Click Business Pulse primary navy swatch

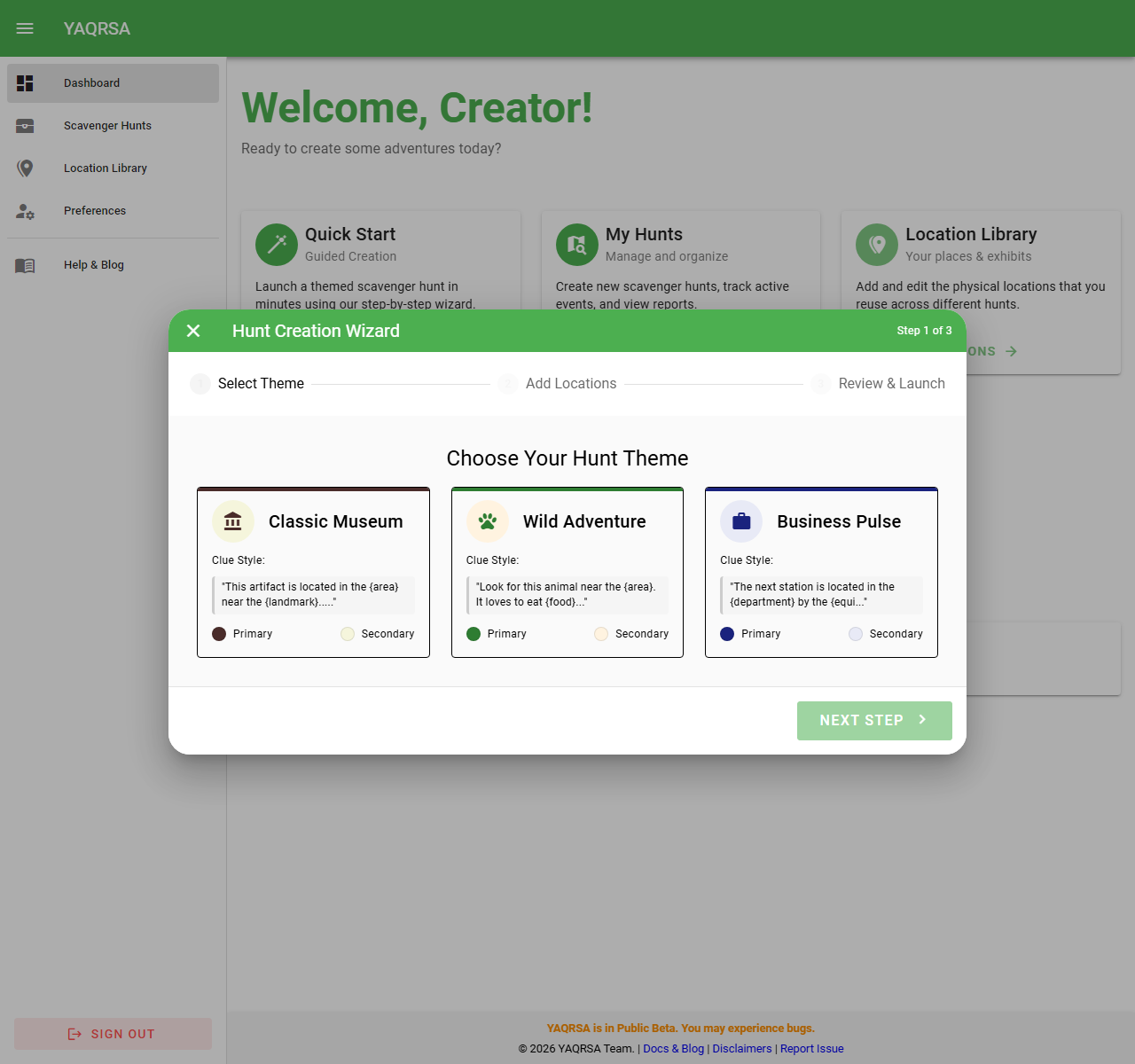click(x=727, y=634)
